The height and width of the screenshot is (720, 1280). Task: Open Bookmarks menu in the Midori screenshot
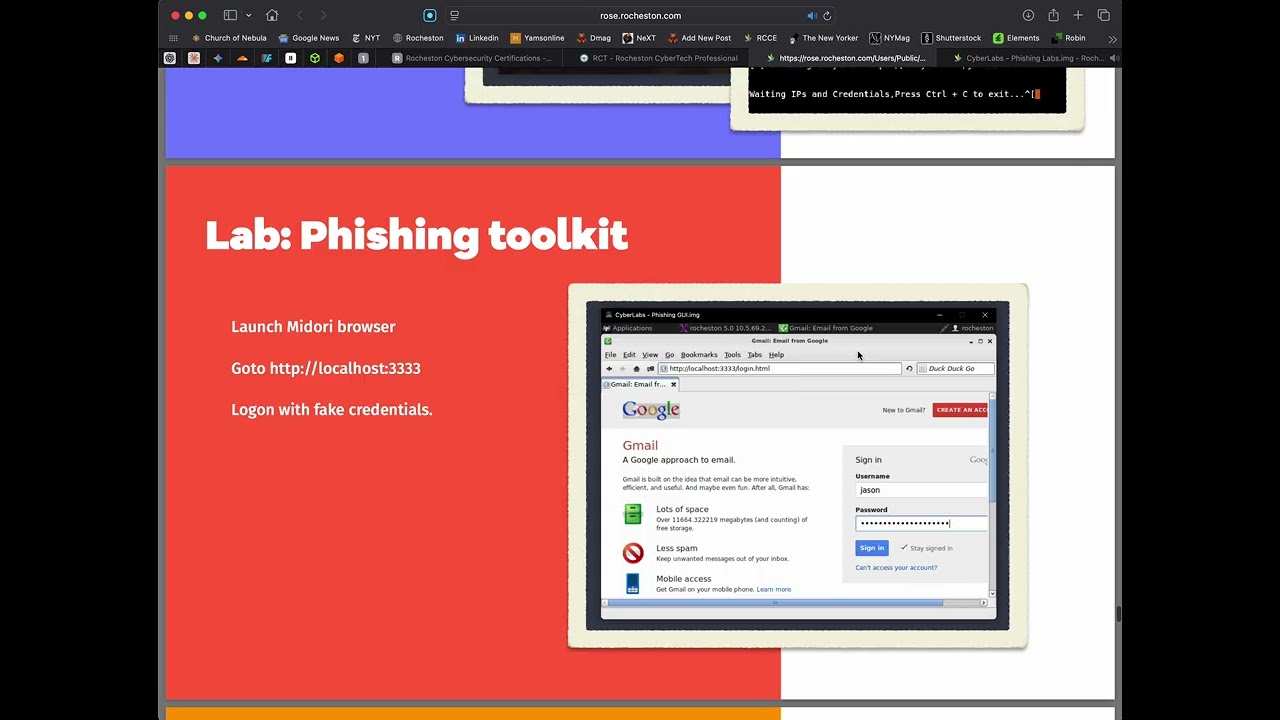point(699,355)
